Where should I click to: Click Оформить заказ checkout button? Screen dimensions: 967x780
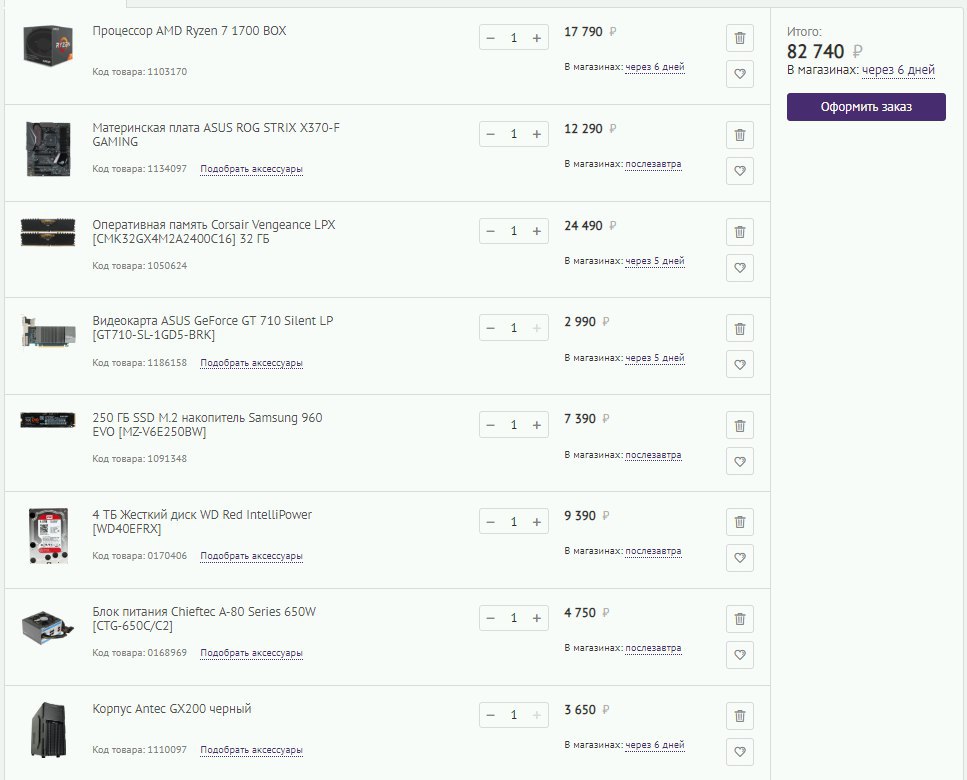[x=866, y=107]
